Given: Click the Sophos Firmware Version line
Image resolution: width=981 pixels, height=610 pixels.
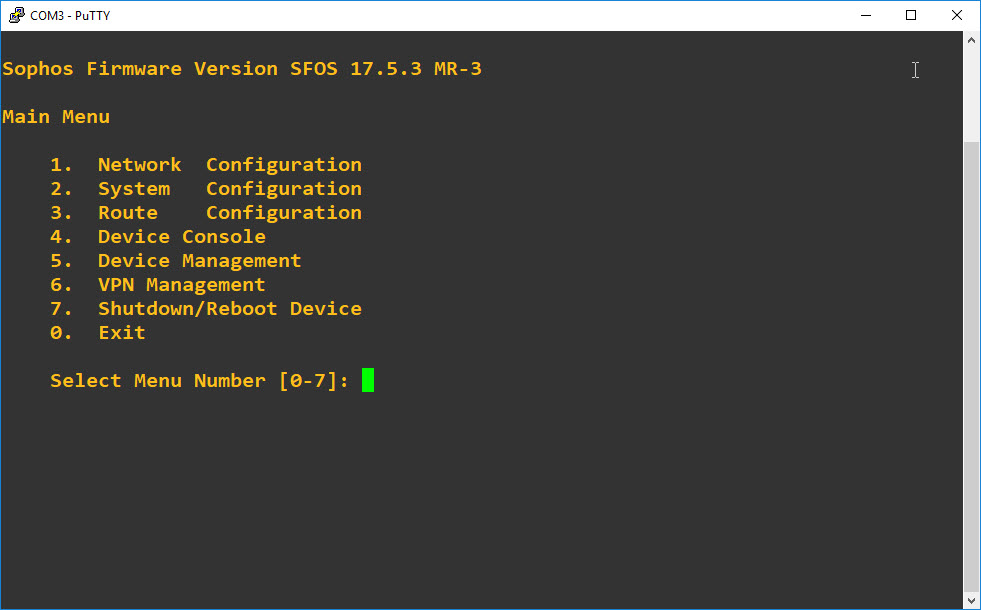Looking at the screenshot, I should coord(242,68).
